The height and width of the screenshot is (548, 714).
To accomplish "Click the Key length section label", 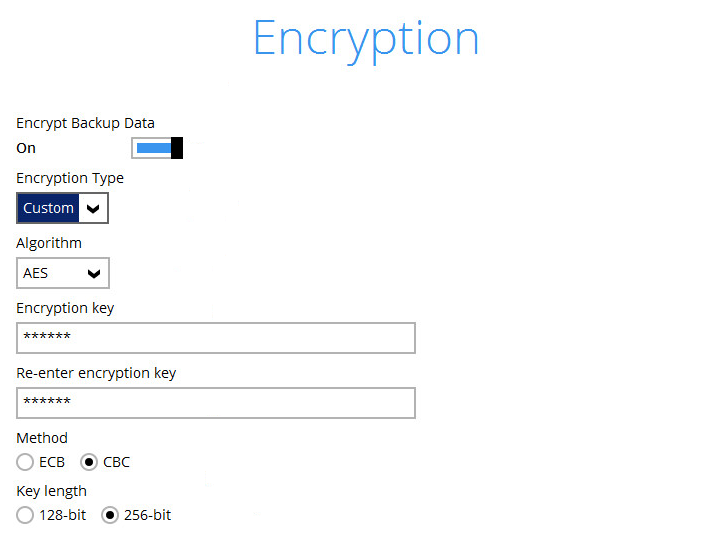I will tap(51, 491).
